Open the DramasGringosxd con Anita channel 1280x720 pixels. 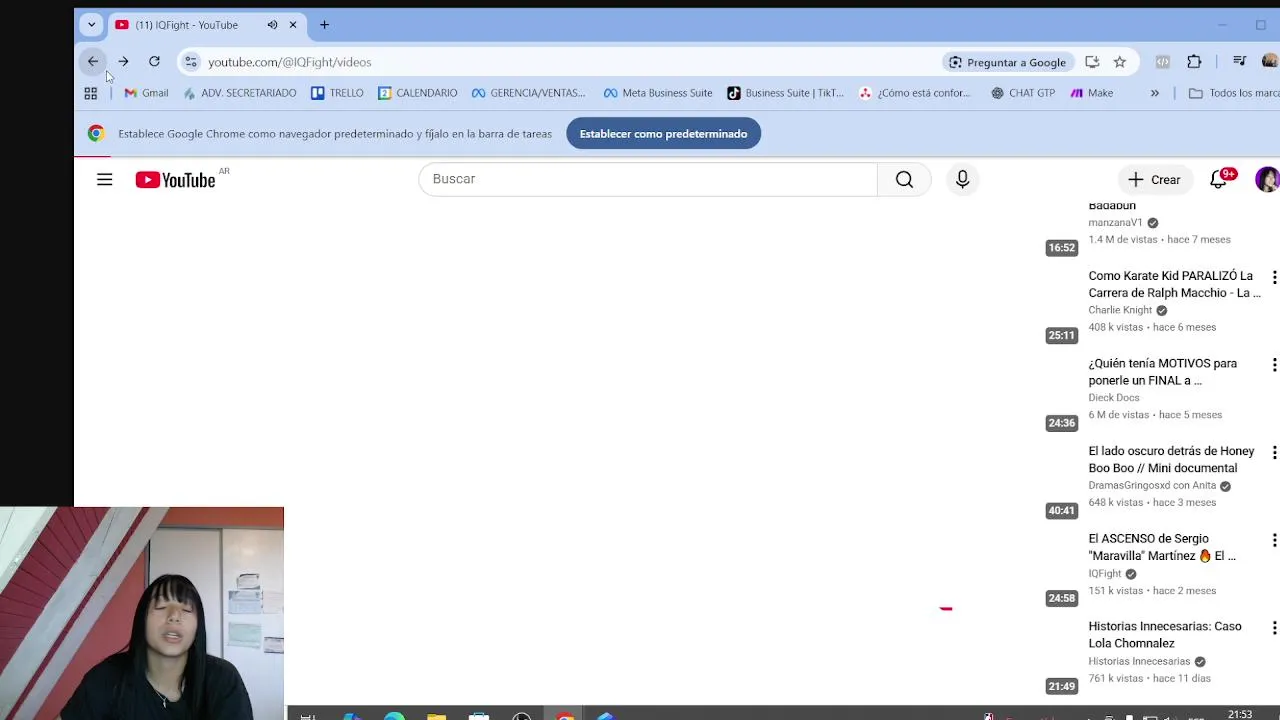pos(1152,486)
